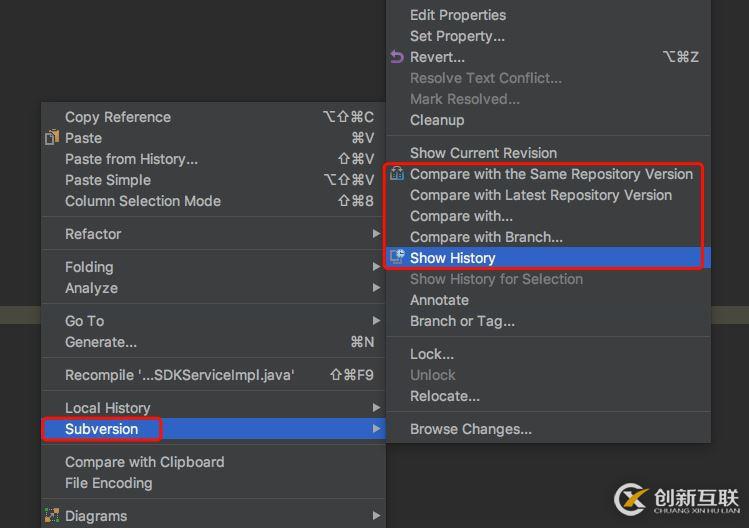Click the Diagrams icon
The height and width of the screenshot is (528, 749).
coord(52,516)
